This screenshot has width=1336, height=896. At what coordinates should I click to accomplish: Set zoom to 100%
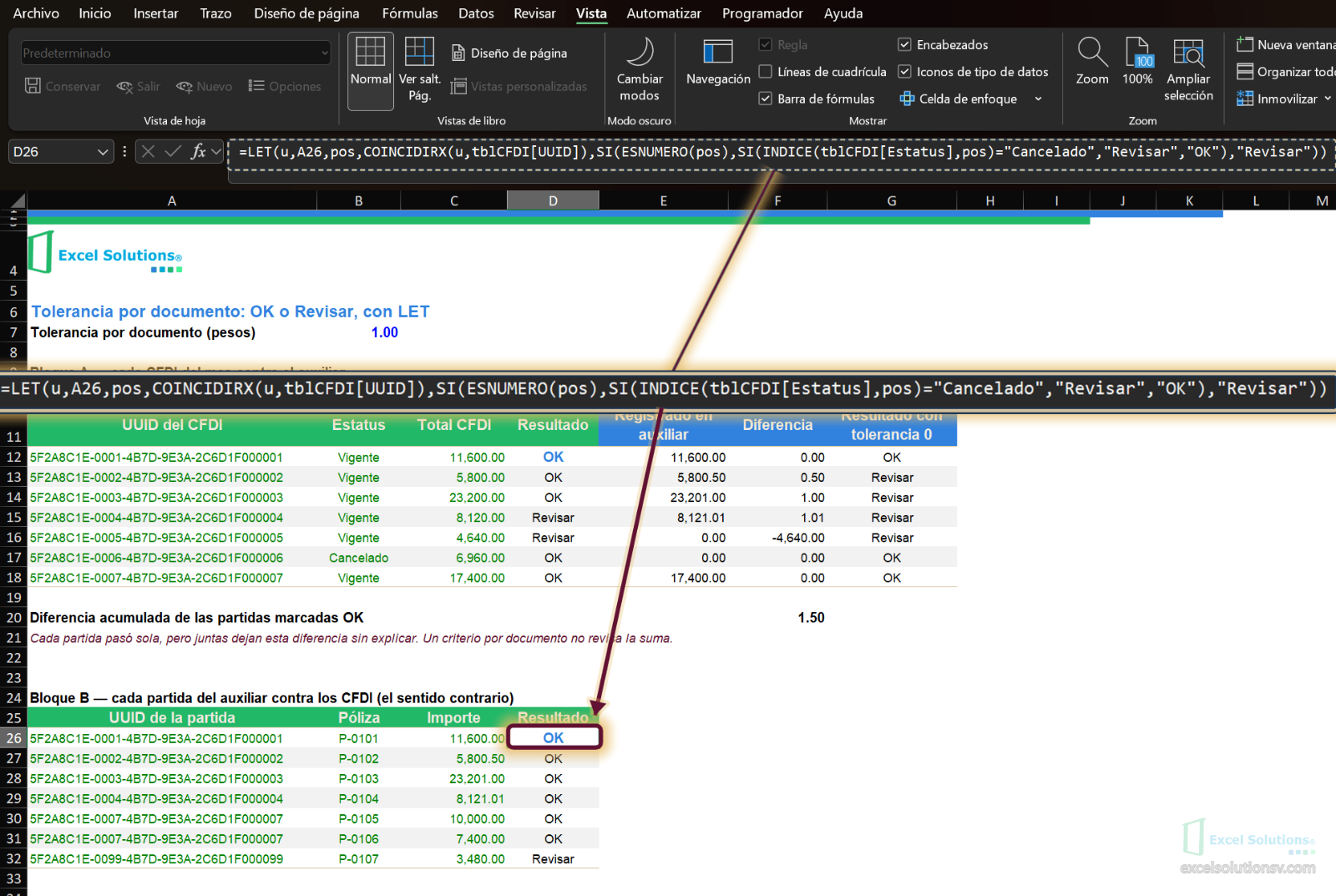[1137, 63]
